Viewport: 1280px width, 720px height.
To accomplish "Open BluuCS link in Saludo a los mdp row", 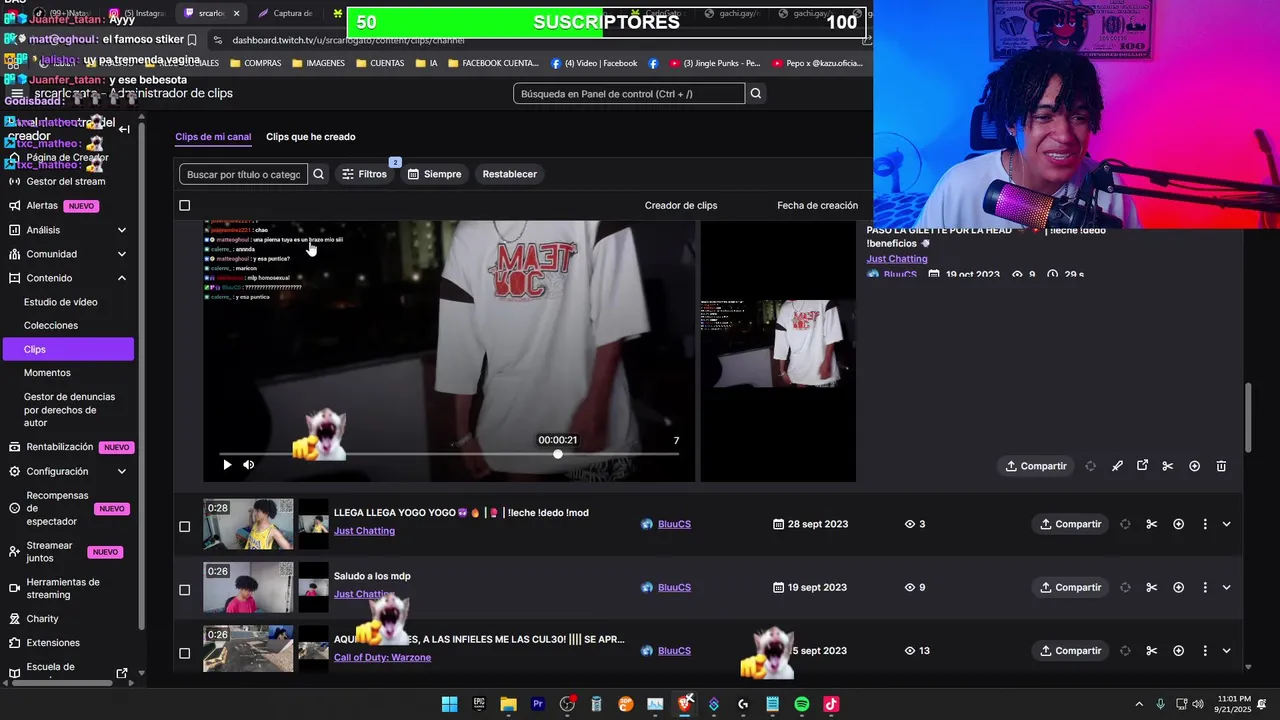I will pyautogui.click(x=674, y=587).
